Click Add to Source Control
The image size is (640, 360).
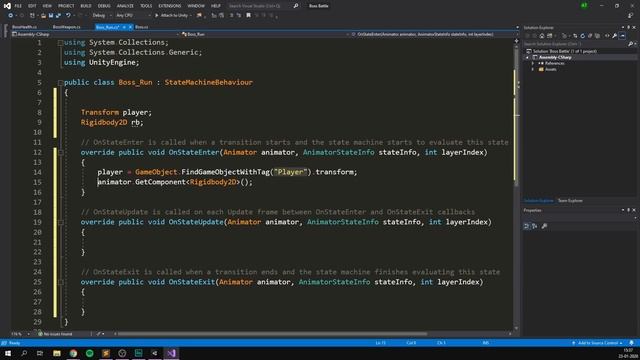click(x=598, y=343)
